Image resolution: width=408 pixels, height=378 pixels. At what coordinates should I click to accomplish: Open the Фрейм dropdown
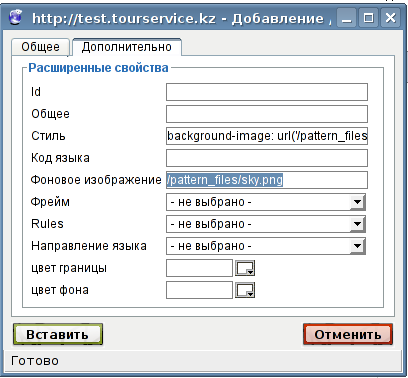tap(266, 202)
